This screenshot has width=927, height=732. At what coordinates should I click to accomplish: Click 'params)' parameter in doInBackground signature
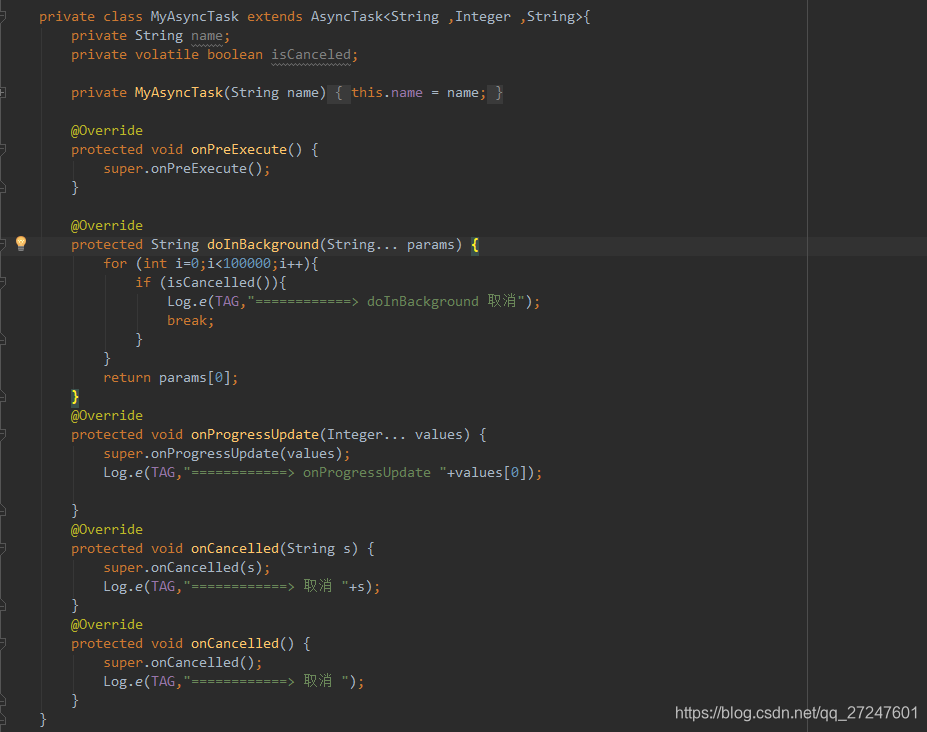[x=435, y=245]
